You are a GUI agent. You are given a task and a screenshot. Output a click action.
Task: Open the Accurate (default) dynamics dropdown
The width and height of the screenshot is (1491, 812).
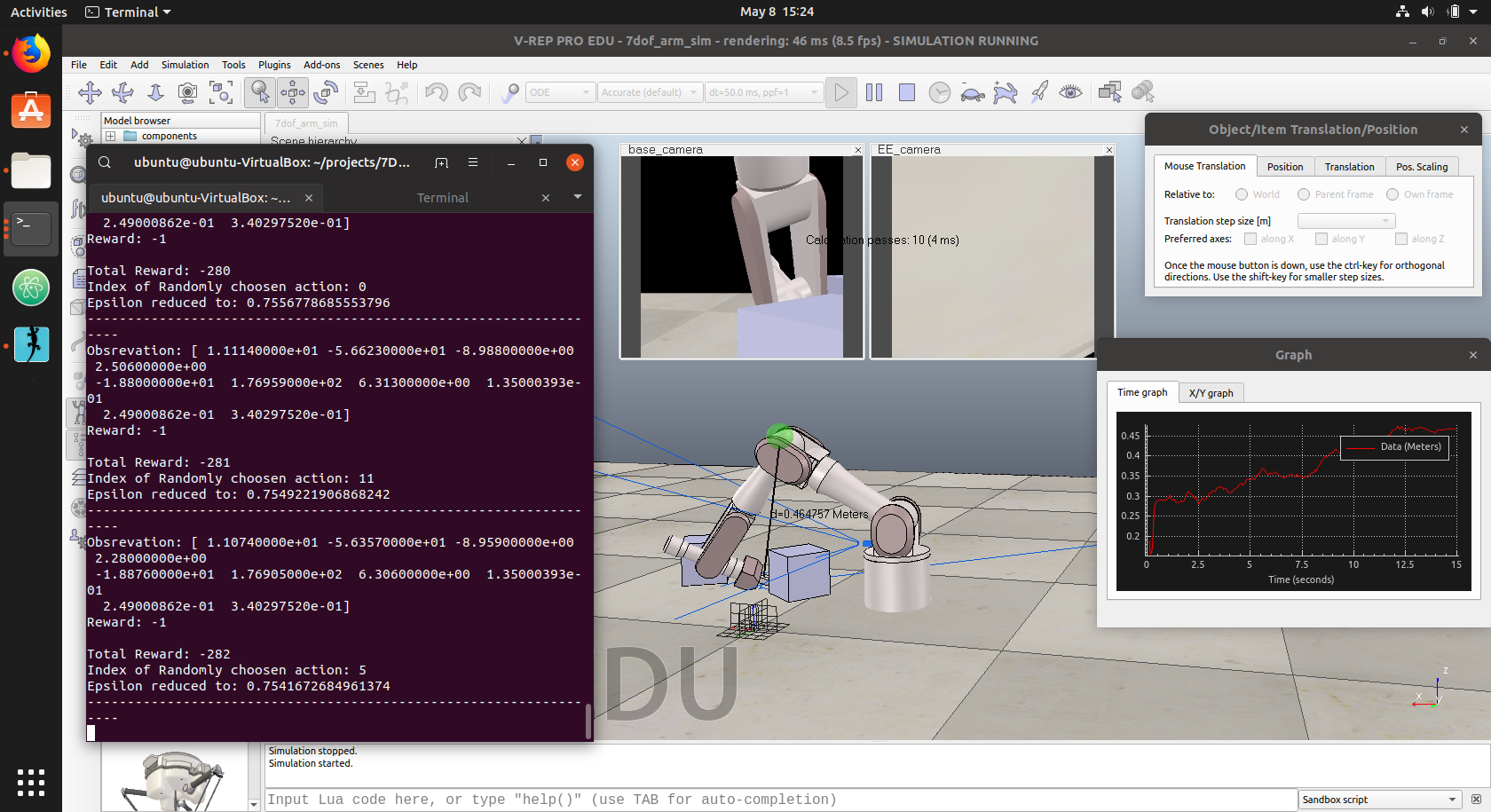coord(650,92)
